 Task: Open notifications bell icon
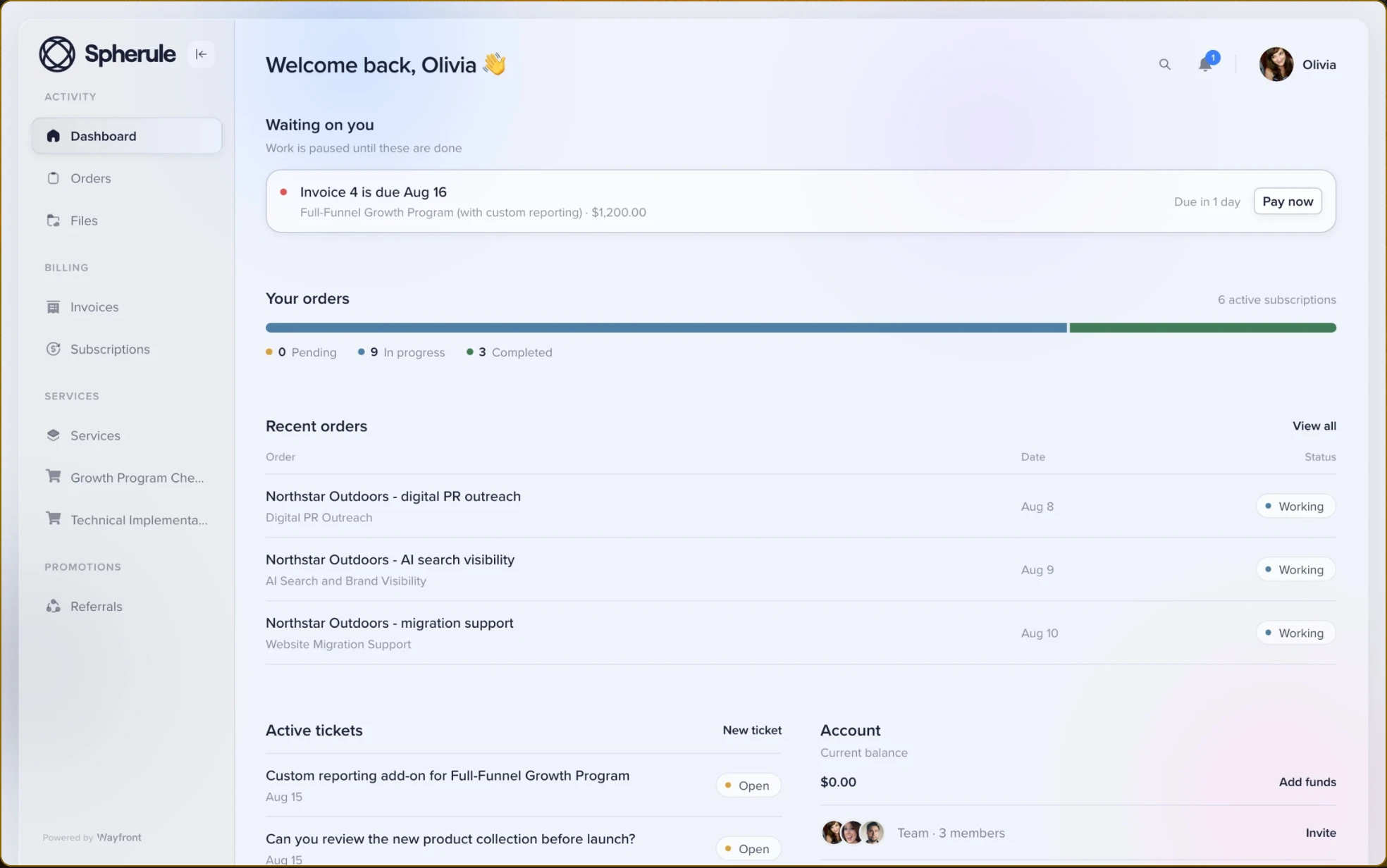[1206, 64]
